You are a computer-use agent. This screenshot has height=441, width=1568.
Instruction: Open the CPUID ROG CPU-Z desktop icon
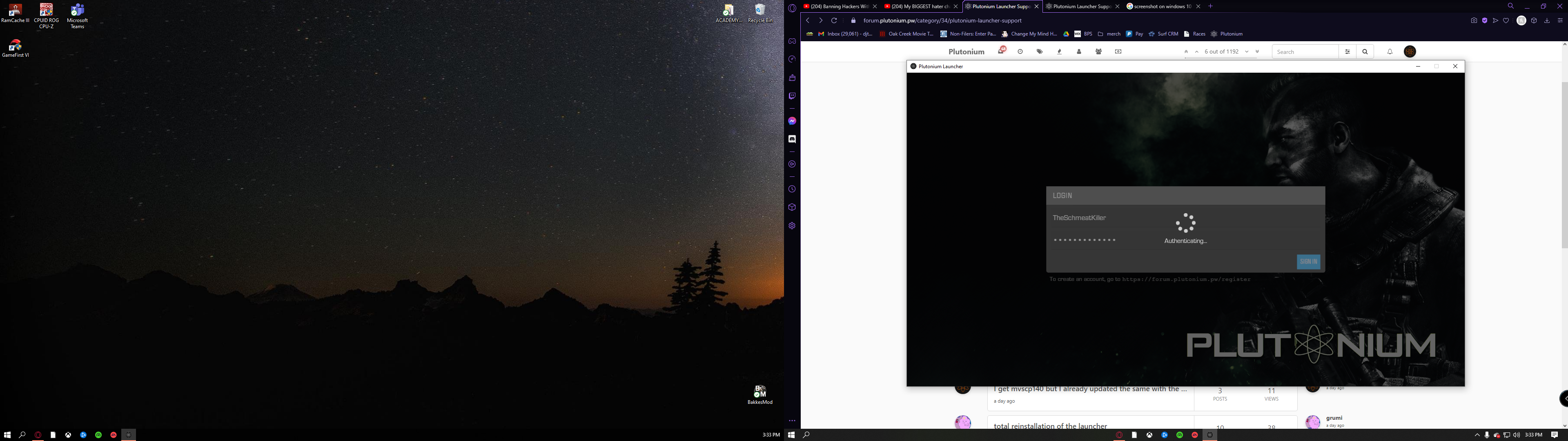click(x=46, y=16)
